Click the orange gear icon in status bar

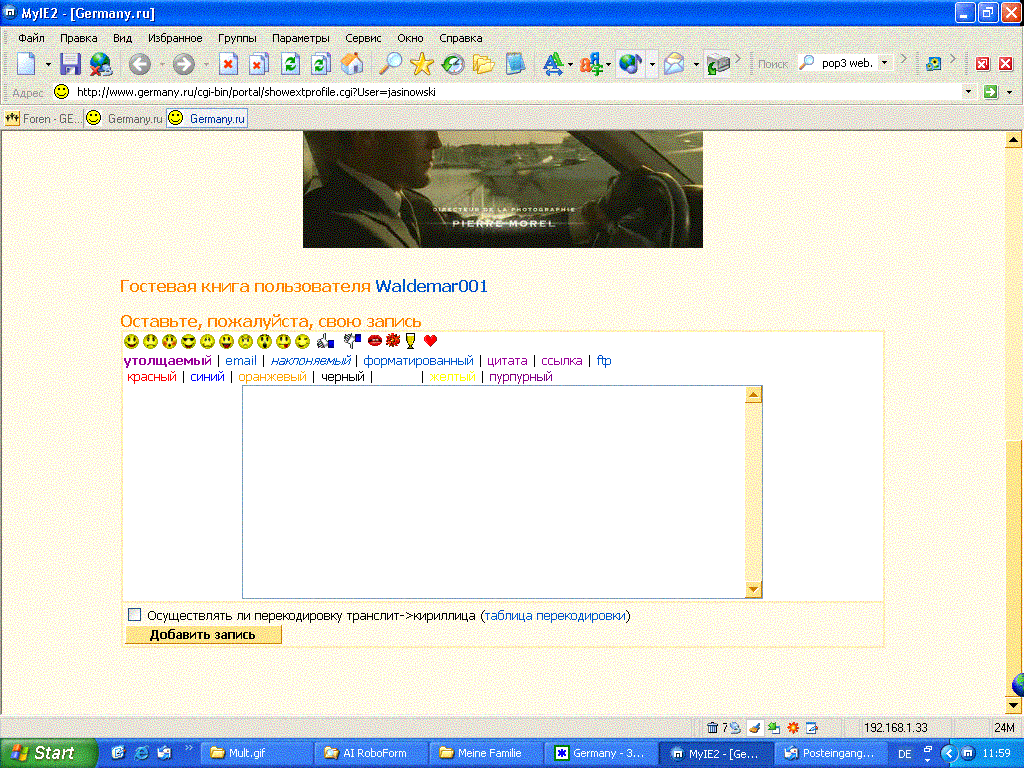793,728
